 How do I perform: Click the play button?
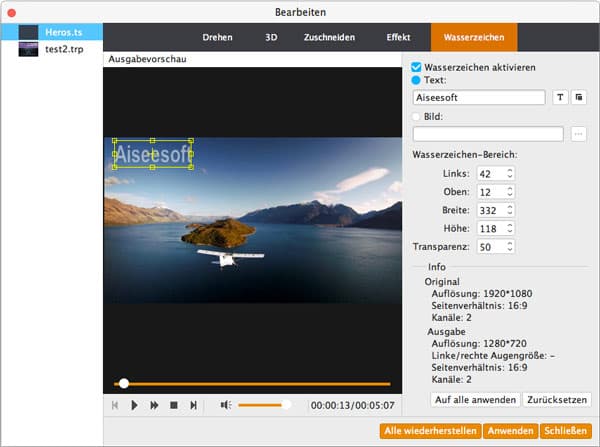134,405
